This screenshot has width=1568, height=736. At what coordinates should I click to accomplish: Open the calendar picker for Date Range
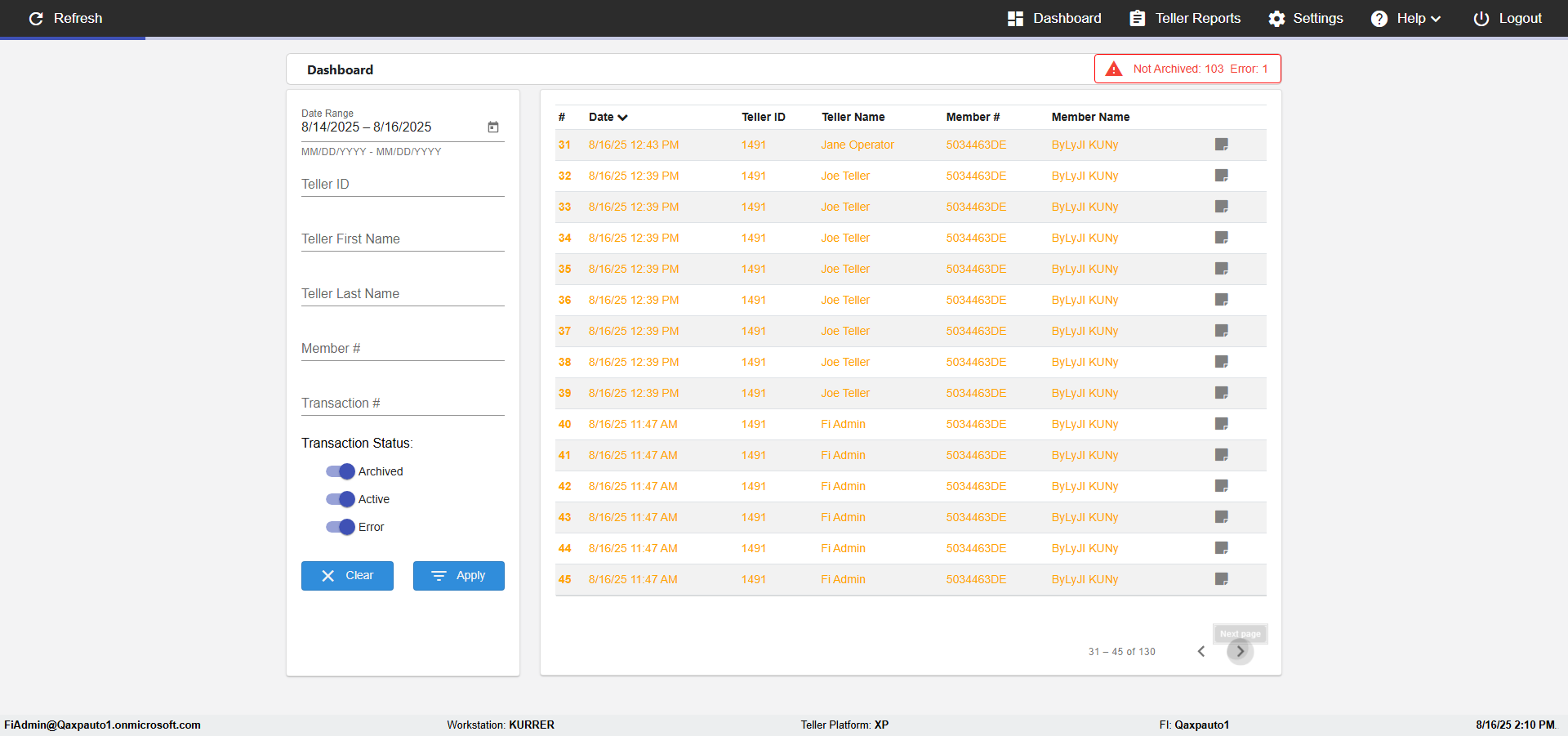click(x=493, y=127)
